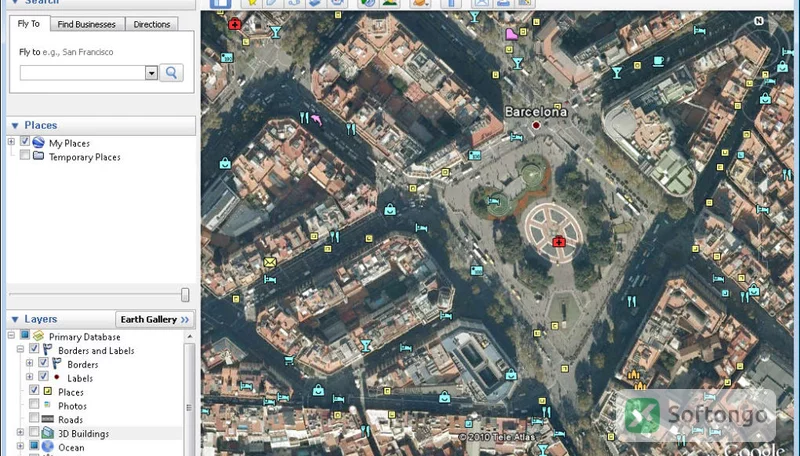Click the red first-aid icon in the map's top-left corner
This screenshot has height=456, width=800.
235,24
